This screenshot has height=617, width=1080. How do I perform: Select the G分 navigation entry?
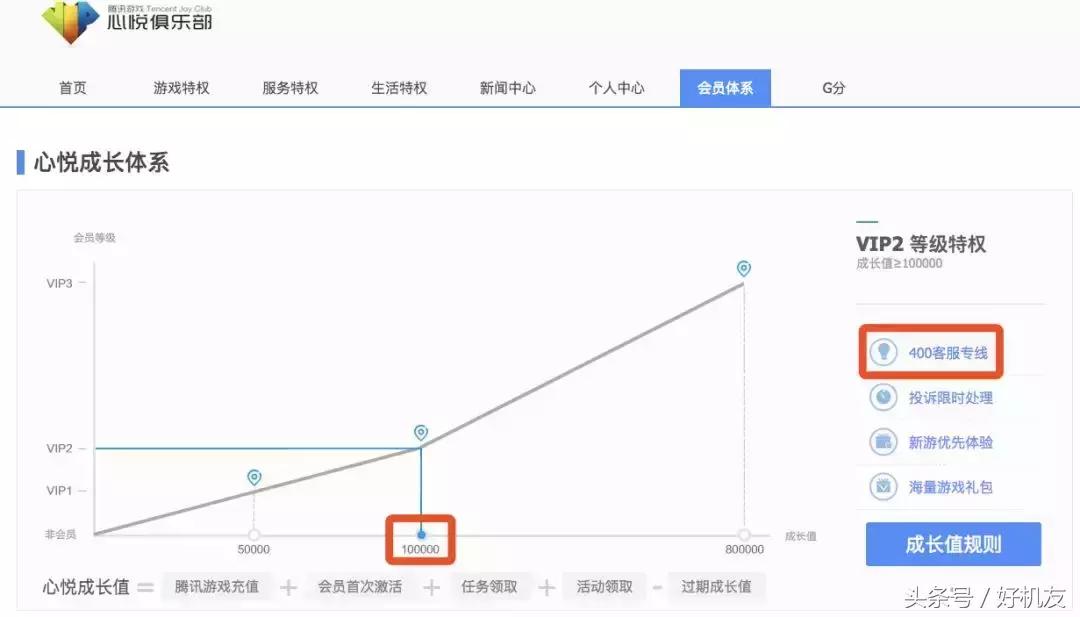point(832,88)
